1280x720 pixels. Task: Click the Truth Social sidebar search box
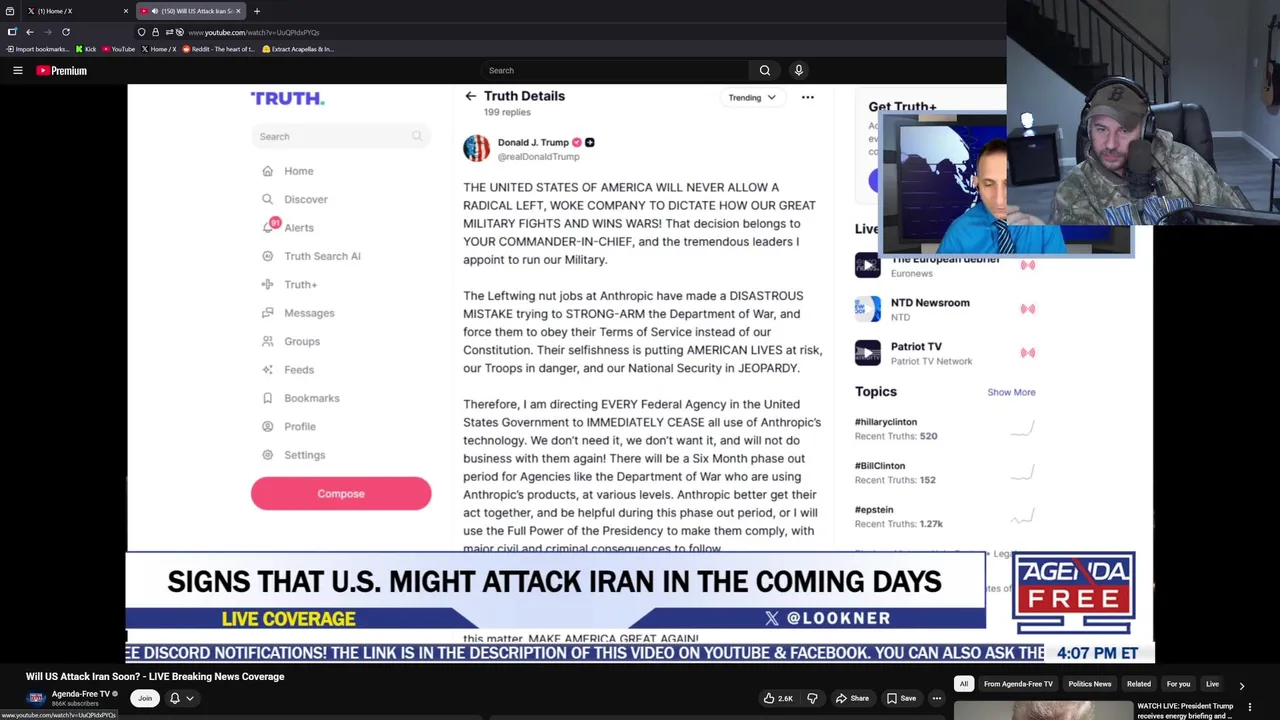coord(341,137)
